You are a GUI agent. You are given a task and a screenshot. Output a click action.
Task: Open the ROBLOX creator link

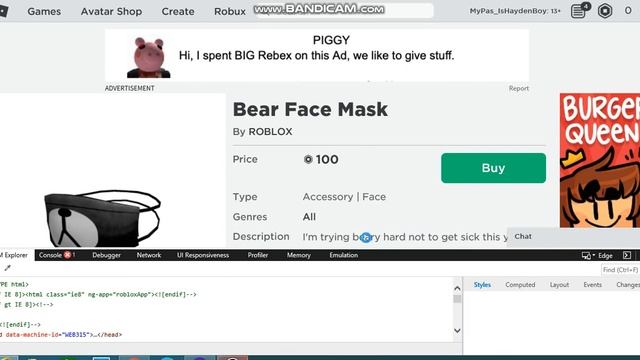pos(270,132)
